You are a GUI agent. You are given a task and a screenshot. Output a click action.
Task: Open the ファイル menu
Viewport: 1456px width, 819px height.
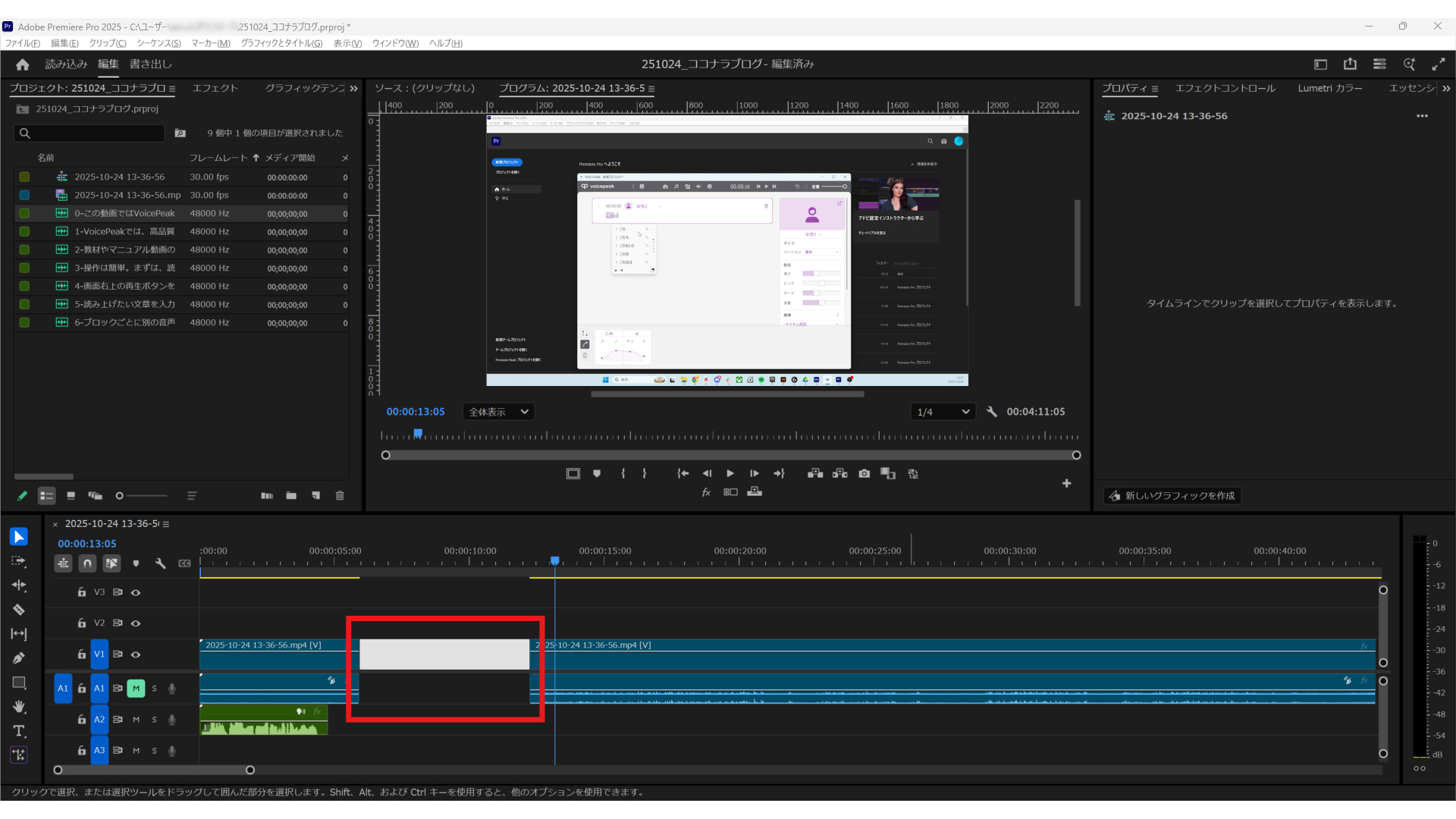tap(23, 43)
